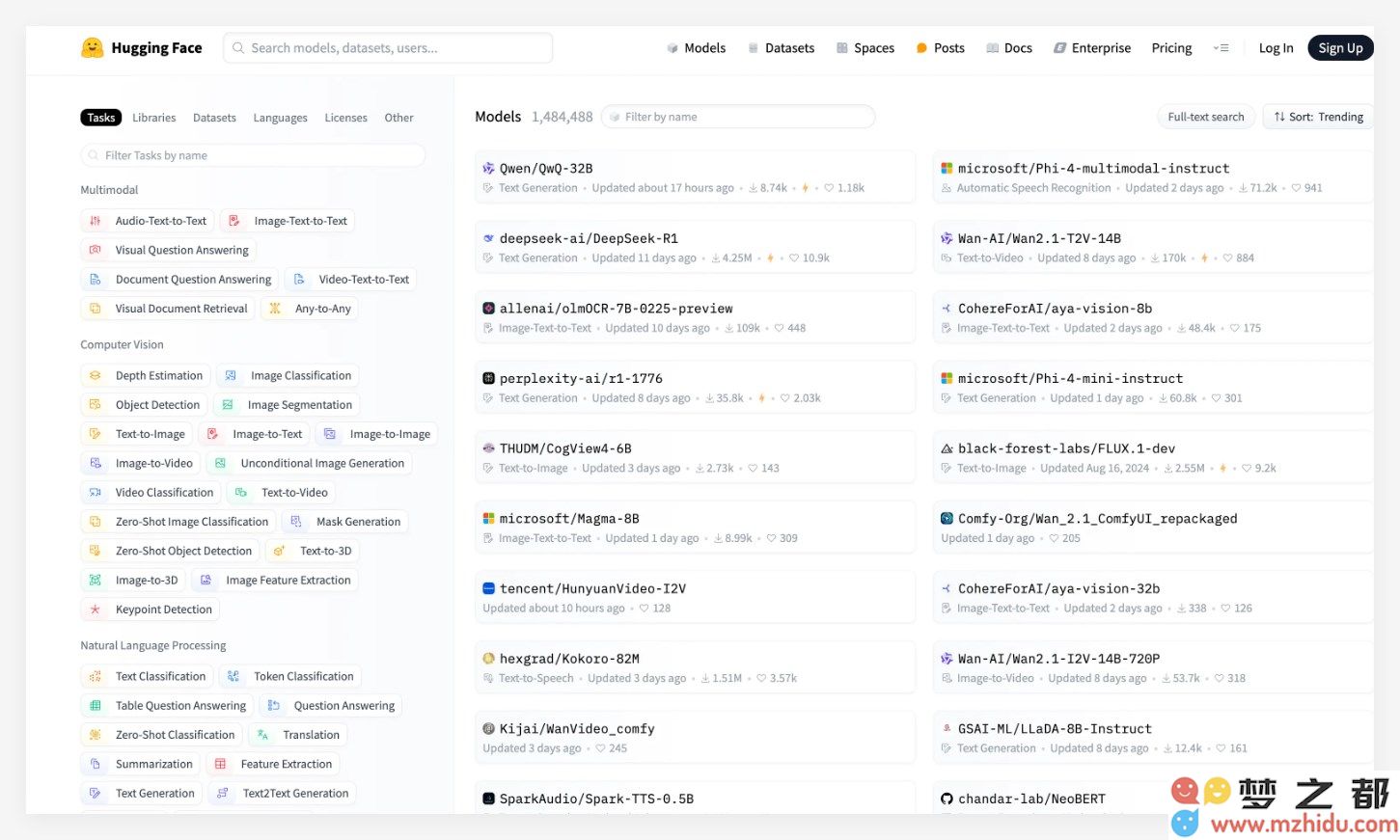Click the Feature Extraction task icon
Viewport: 1400px width, 840px height.
coord(220,764)
